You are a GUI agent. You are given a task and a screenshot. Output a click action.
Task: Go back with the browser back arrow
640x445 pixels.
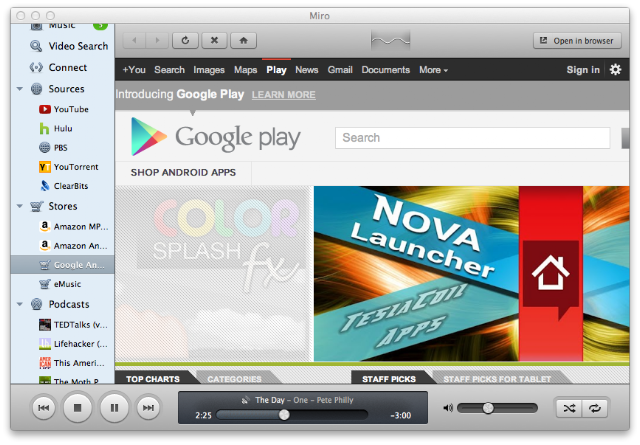[x=134, y=40]
